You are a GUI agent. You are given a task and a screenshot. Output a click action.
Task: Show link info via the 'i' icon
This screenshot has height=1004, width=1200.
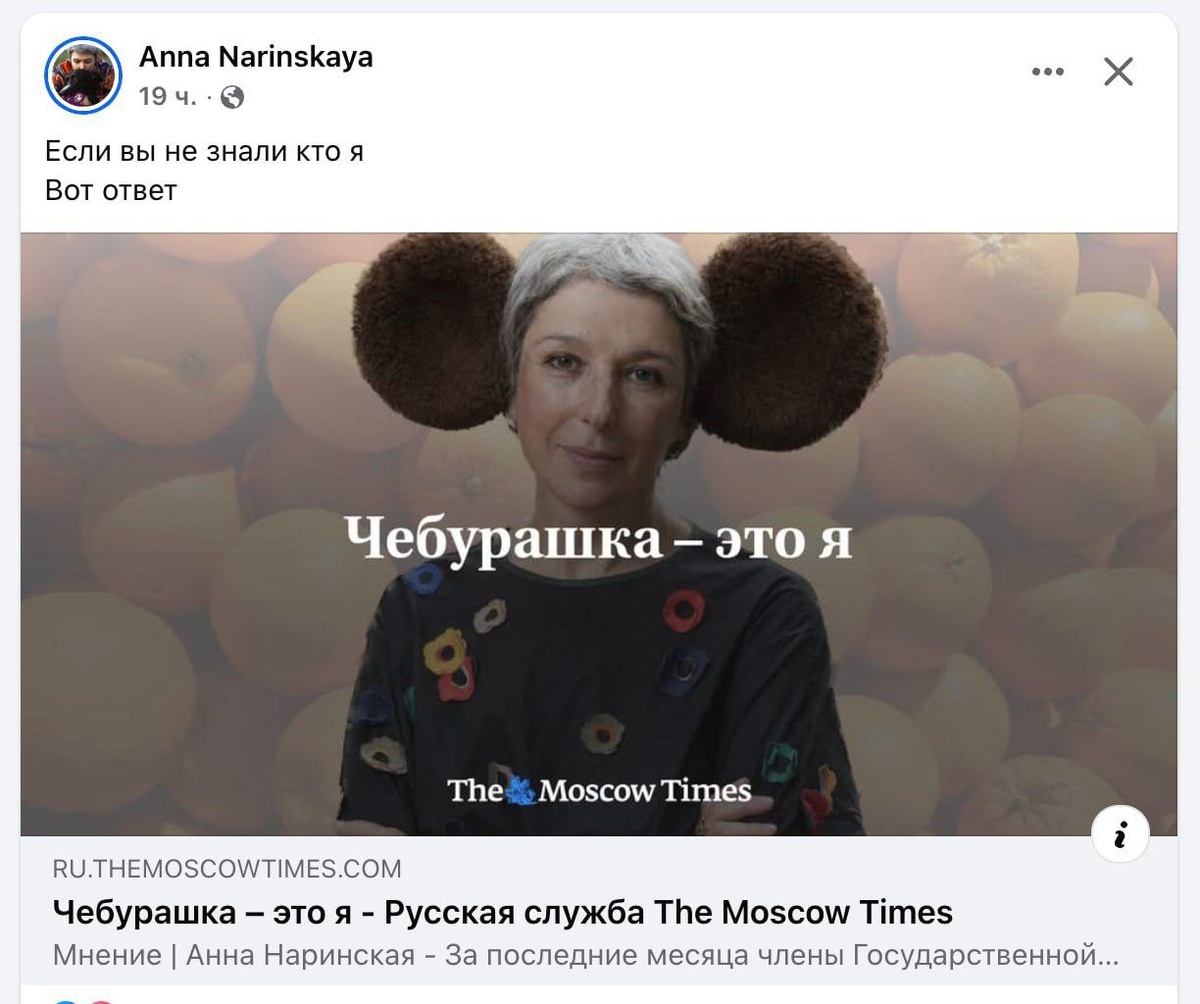pos(1120,834)
